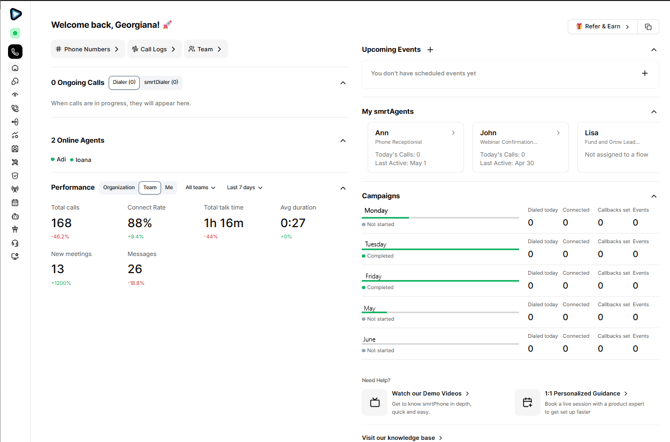This screenshot has width=670, height=442.
Task: Select the smrtDialer (0) toggle
Action: [161, 83]
